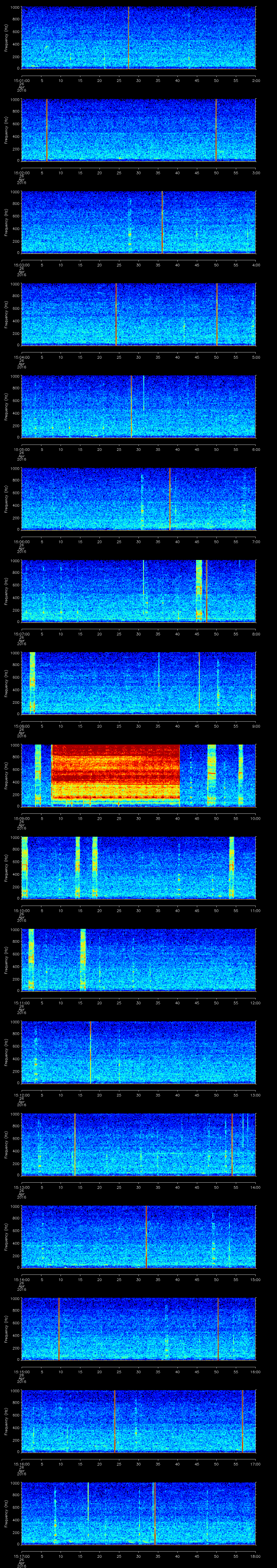Select the red vertical line near 27 s in the 15:01:00 panel

click(128, 38)
